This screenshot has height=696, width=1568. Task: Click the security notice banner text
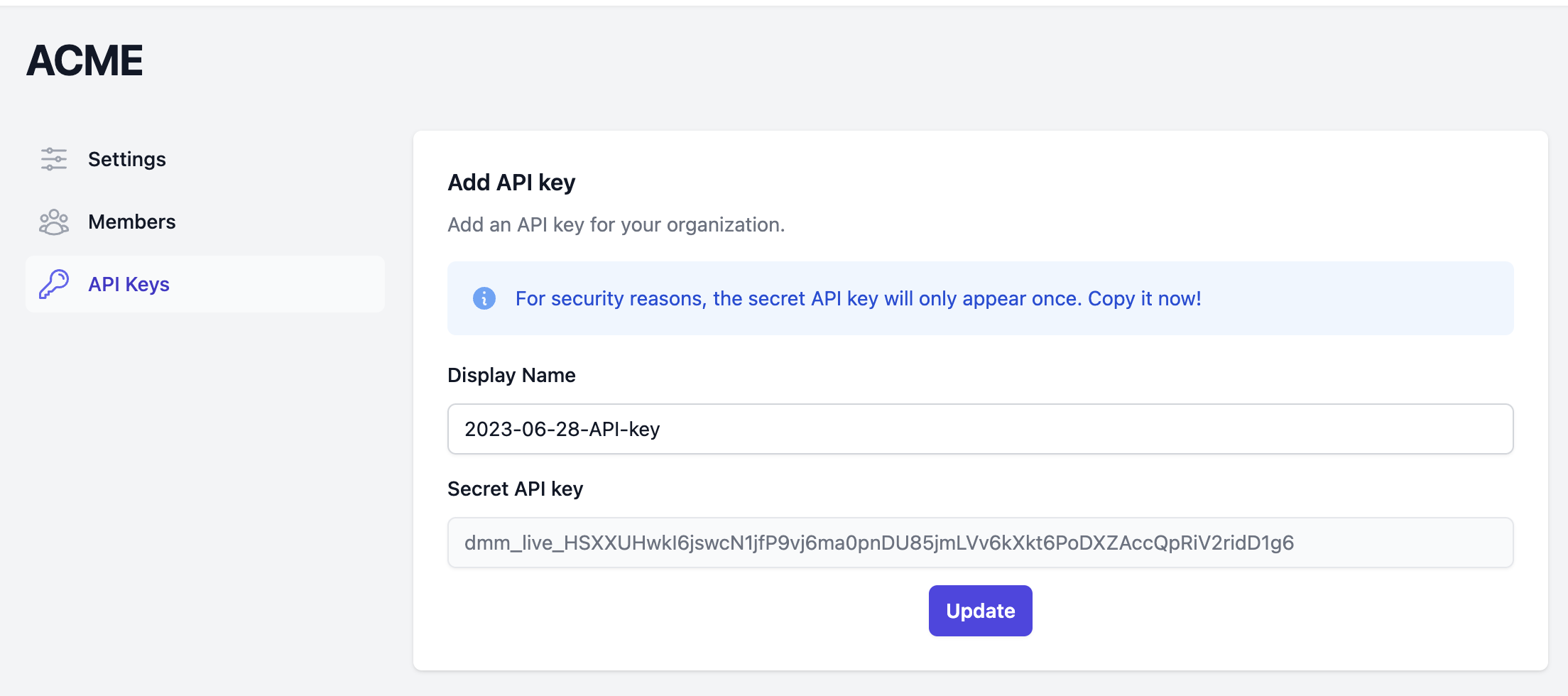click(x=858, y=298)
